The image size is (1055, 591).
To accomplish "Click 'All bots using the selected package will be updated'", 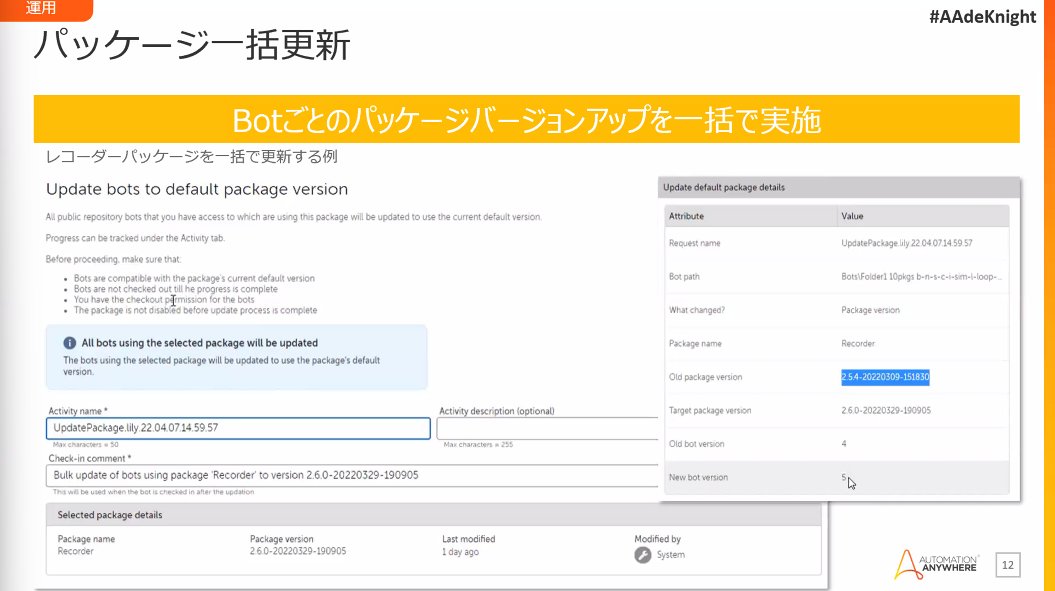I will point(199,343).
